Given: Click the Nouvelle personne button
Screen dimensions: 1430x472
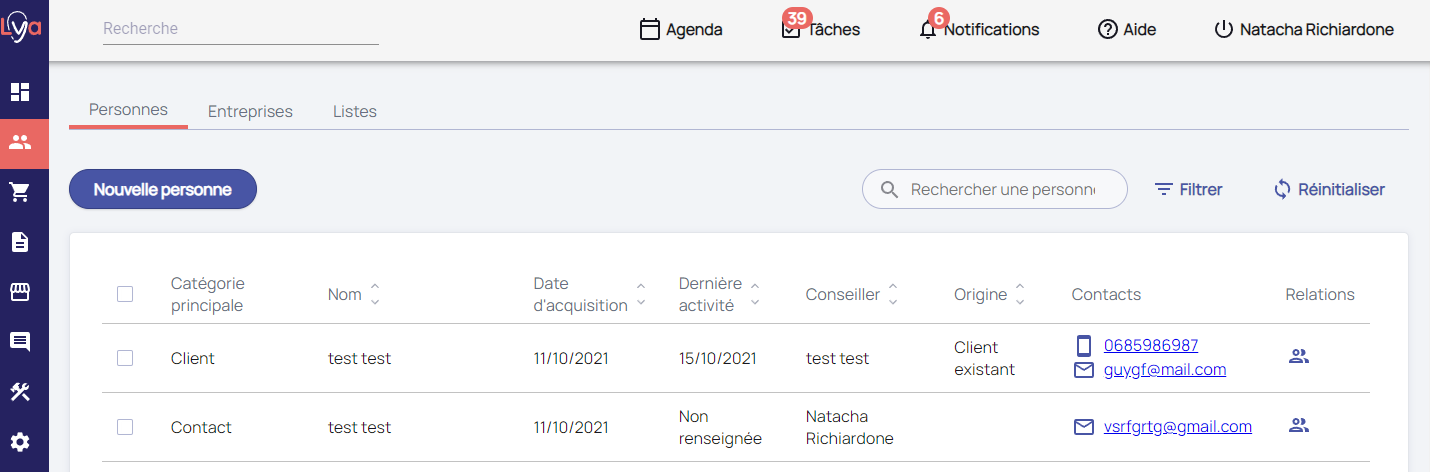Looking at the screenshot, I should [x=163, y=189].
